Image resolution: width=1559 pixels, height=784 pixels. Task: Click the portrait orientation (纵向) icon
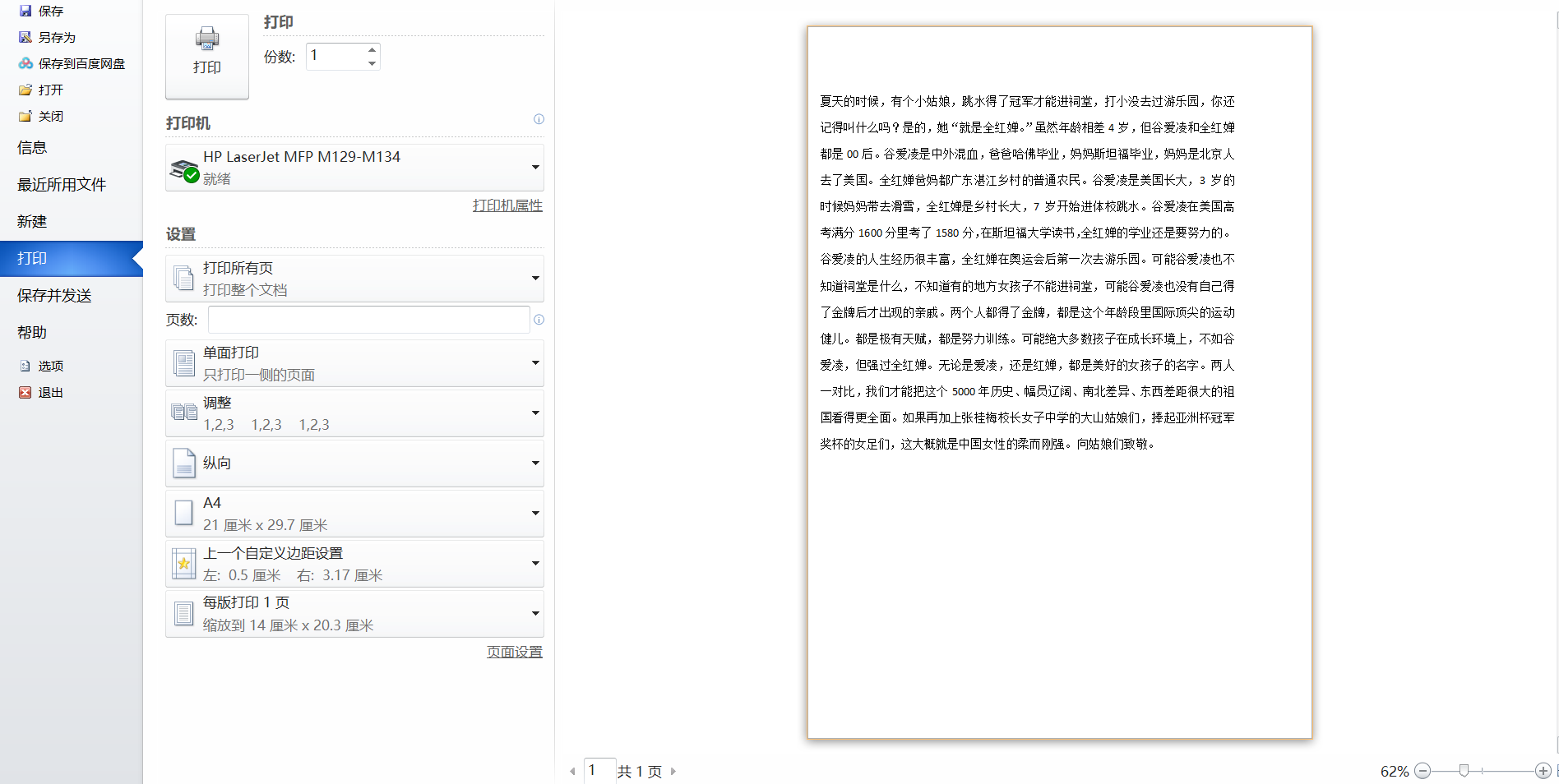[183, 463]
